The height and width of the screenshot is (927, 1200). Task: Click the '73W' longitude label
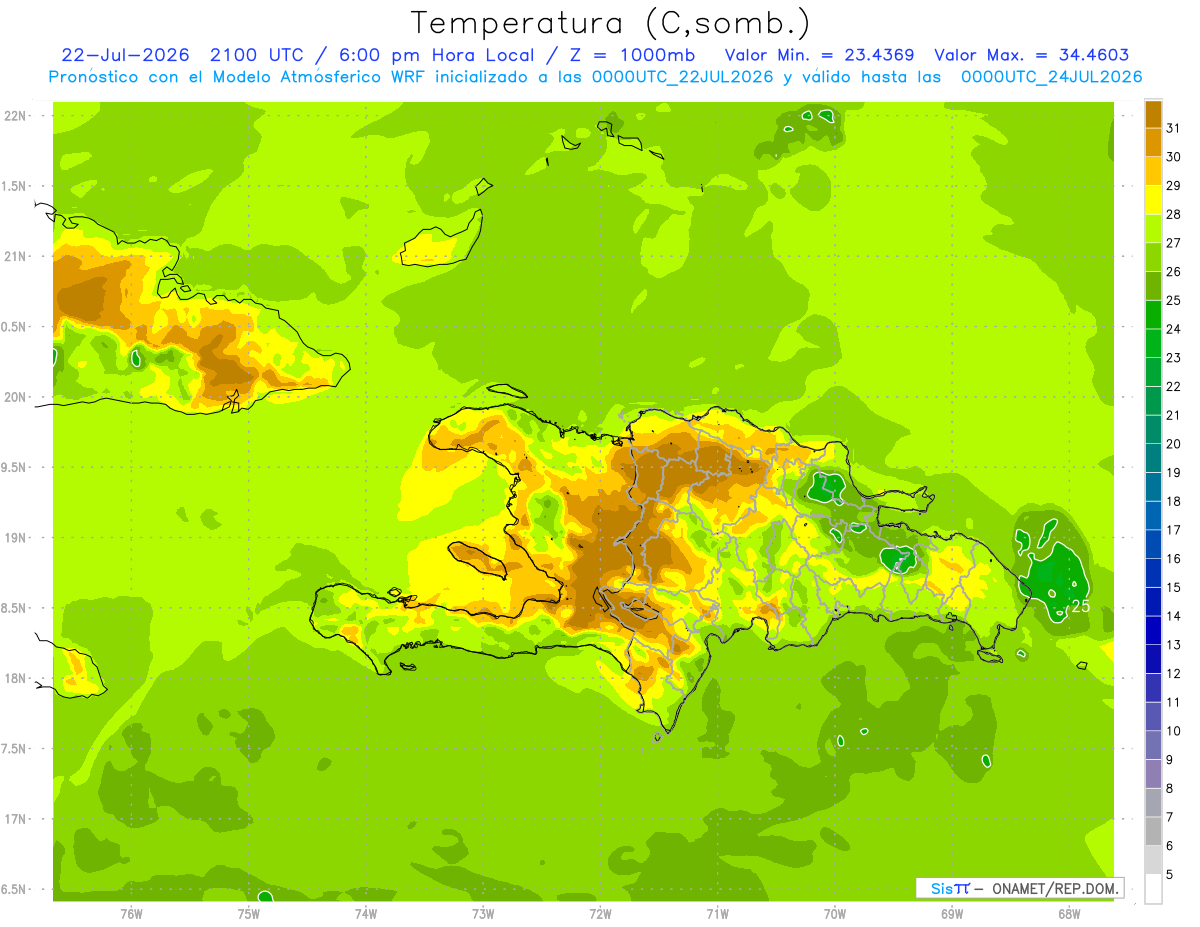[483, 914]
